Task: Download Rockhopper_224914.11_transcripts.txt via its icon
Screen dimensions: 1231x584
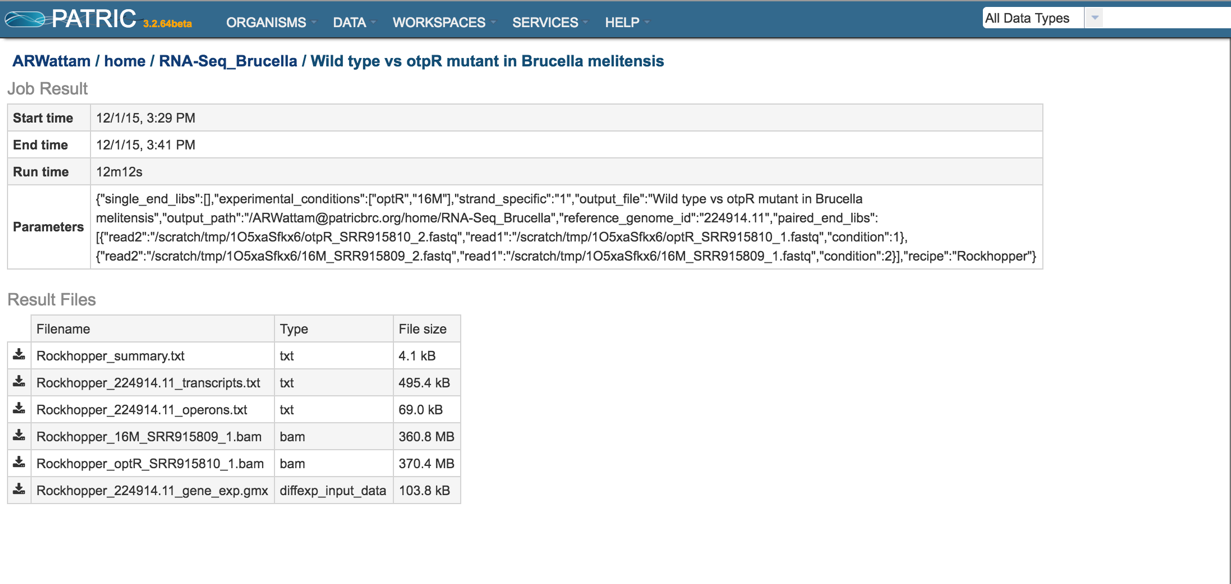Action: coord(19,382)
